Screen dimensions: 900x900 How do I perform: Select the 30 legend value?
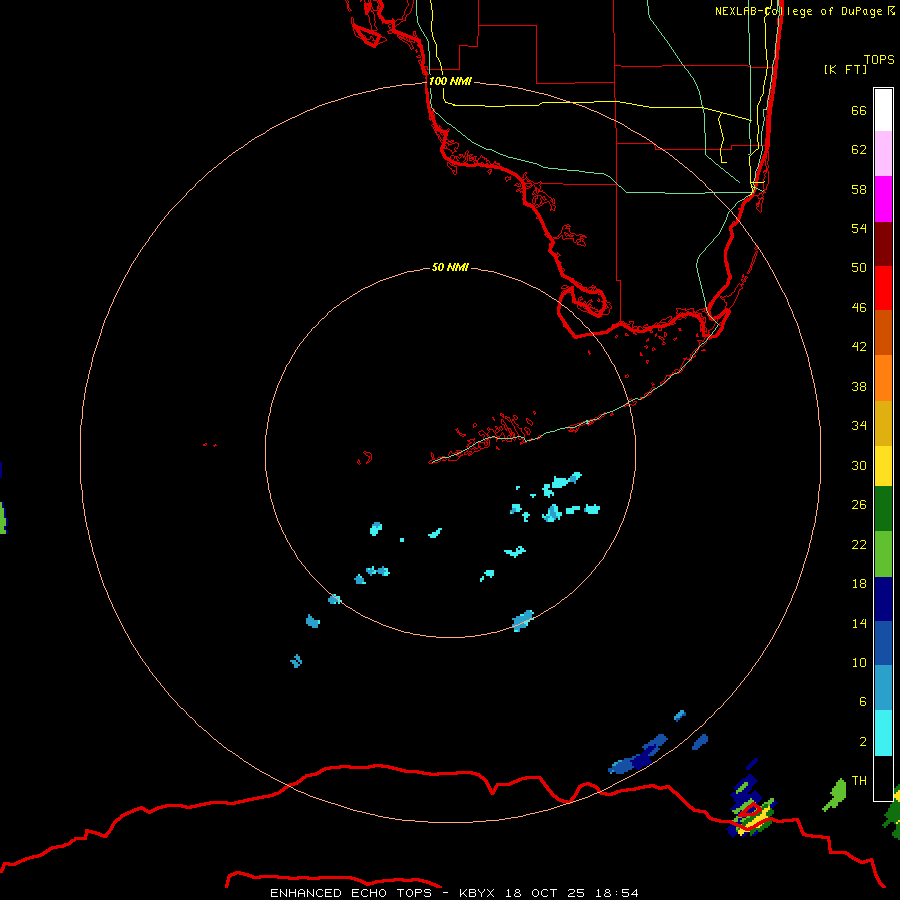[x=859, y=465]
